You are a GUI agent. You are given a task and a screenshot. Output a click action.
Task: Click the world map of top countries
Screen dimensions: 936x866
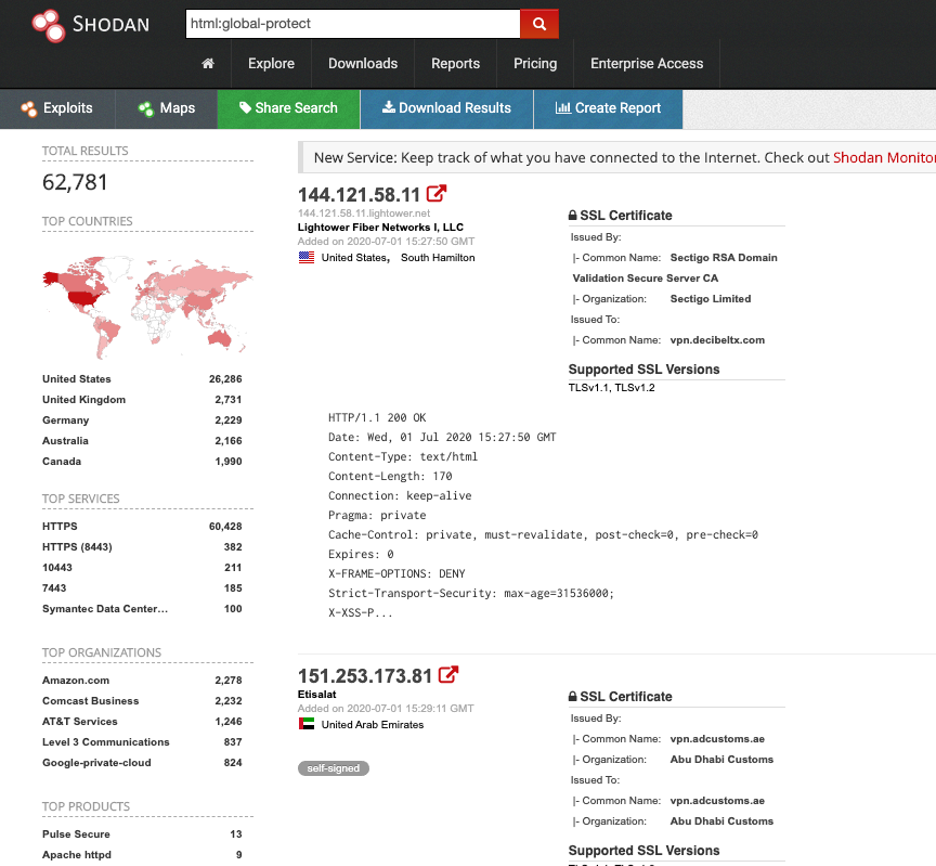(147, 306)
